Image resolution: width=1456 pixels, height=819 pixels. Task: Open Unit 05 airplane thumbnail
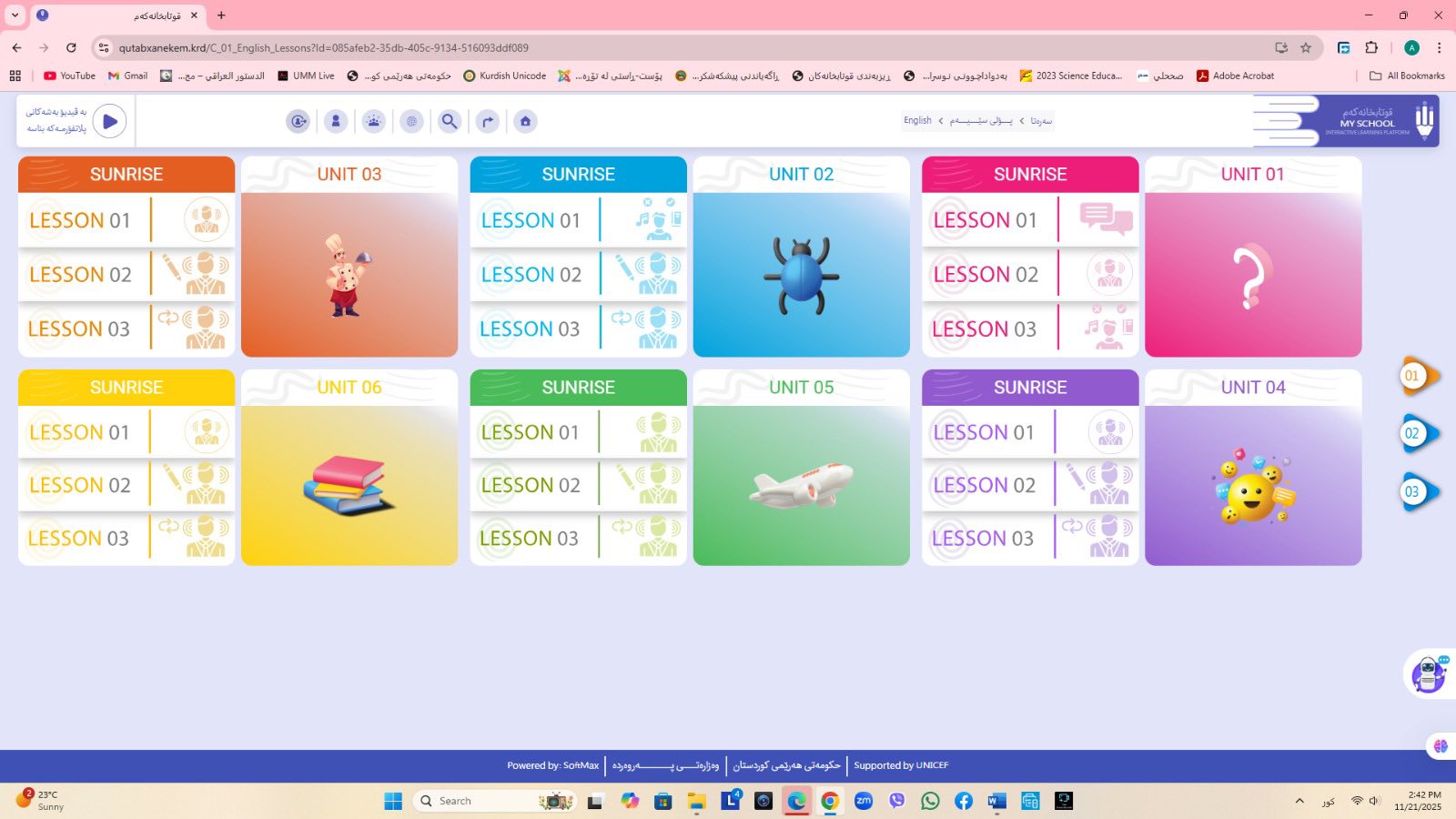[801, 485]
